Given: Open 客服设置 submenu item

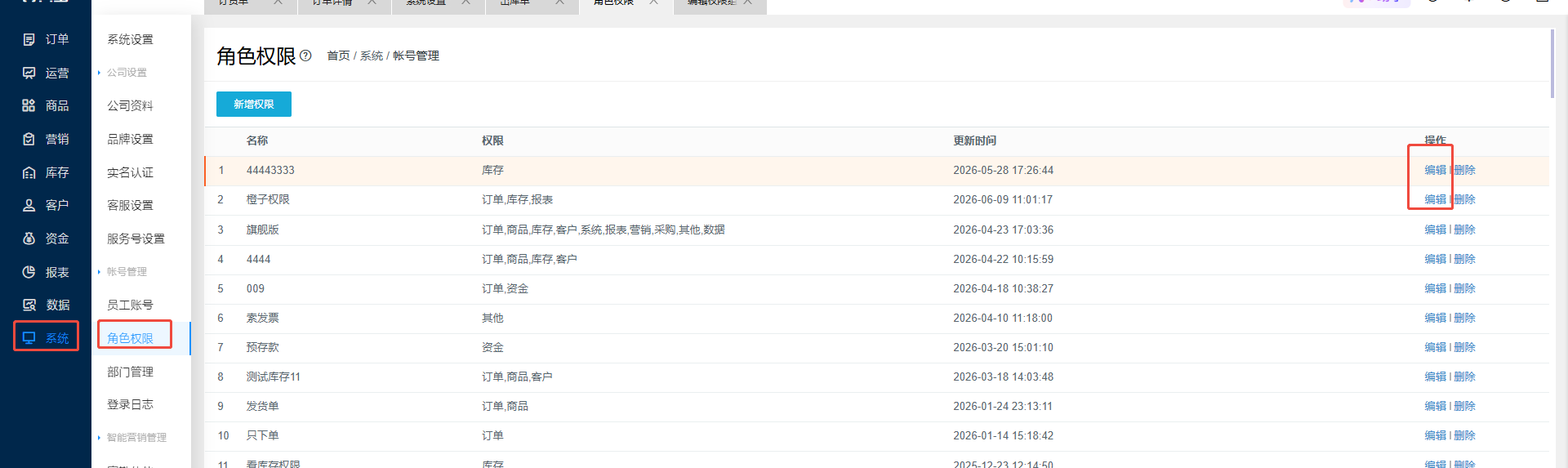Looking at the screenshot, I should (x=130, y=205).
